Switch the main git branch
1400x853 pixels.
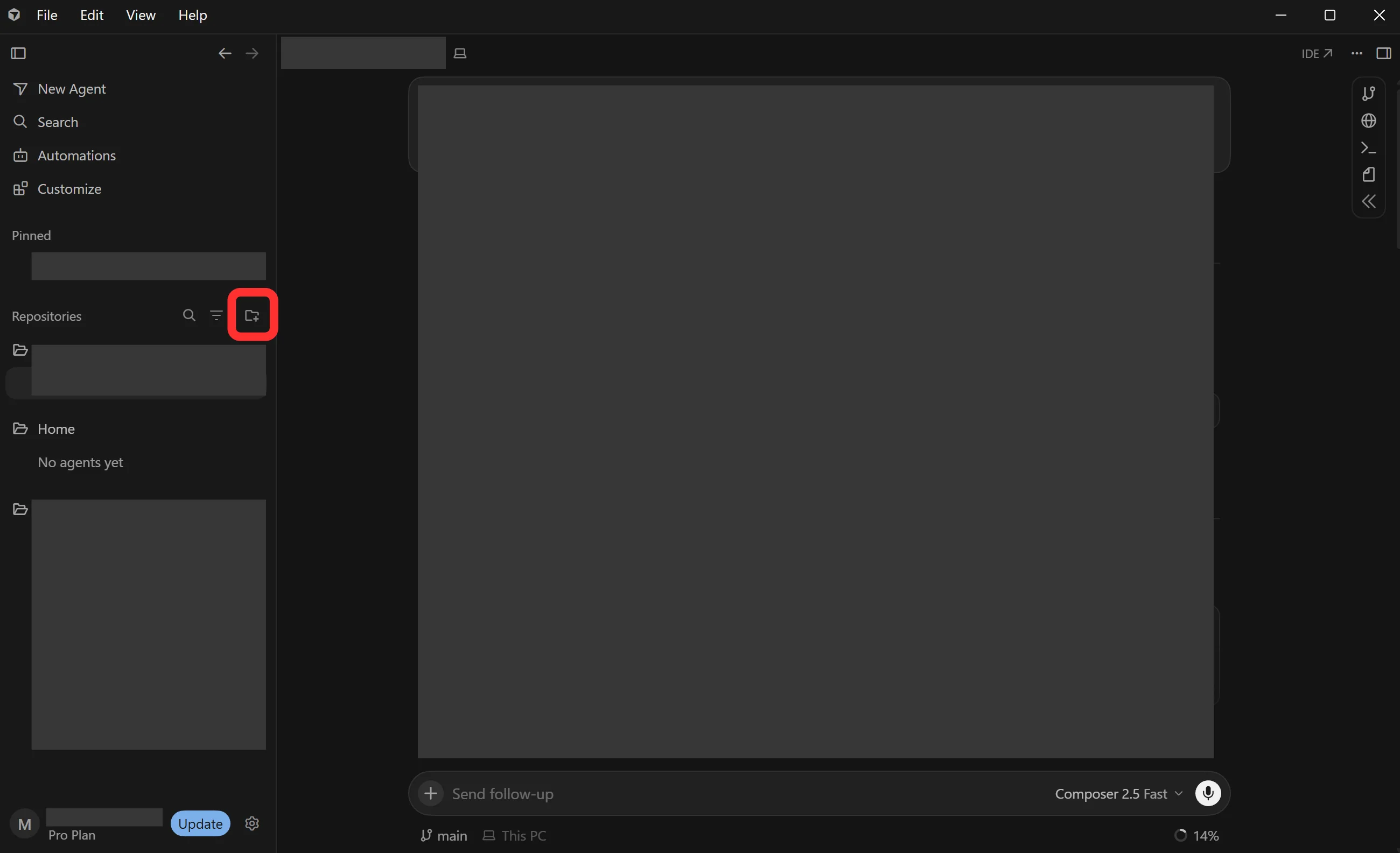click(x=444, y=835)
